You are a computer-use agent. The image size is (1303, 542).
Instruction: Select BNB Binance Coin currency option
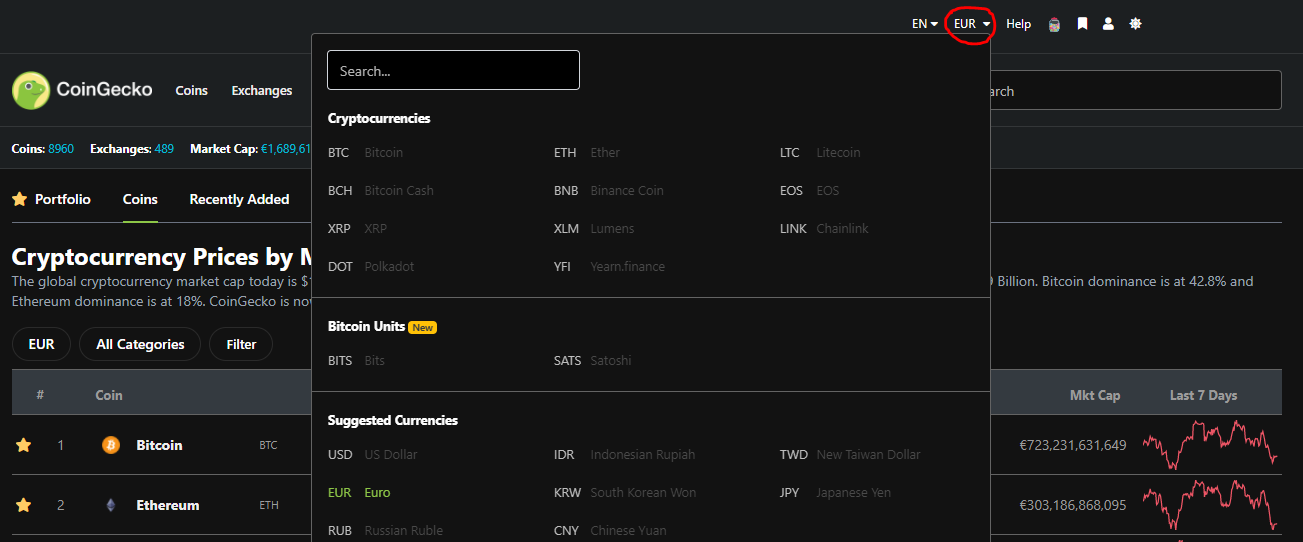[609, 191]
